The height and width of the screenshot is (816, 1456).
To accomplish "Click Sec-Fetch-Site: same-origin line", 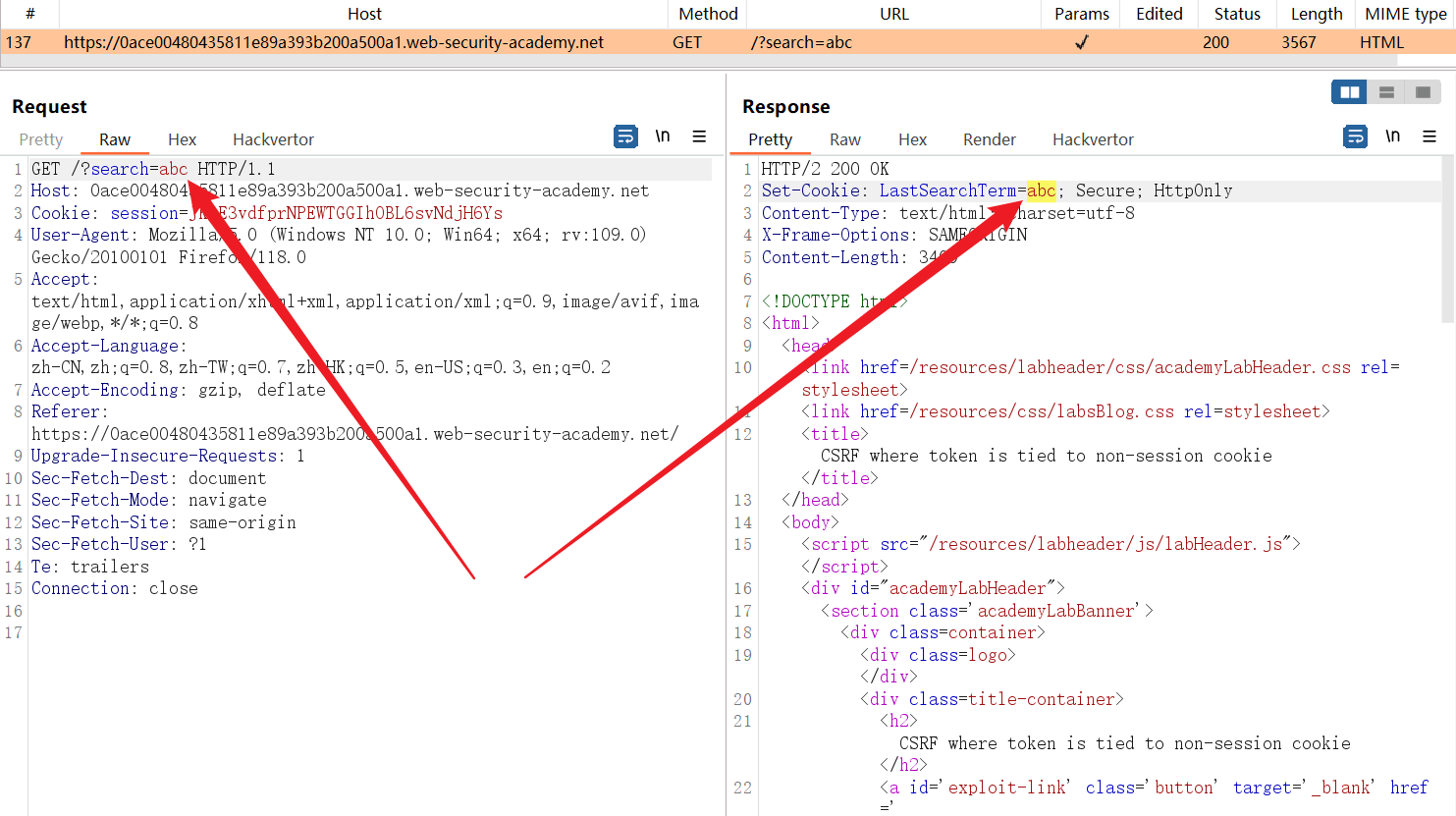I will pos(163,522).
